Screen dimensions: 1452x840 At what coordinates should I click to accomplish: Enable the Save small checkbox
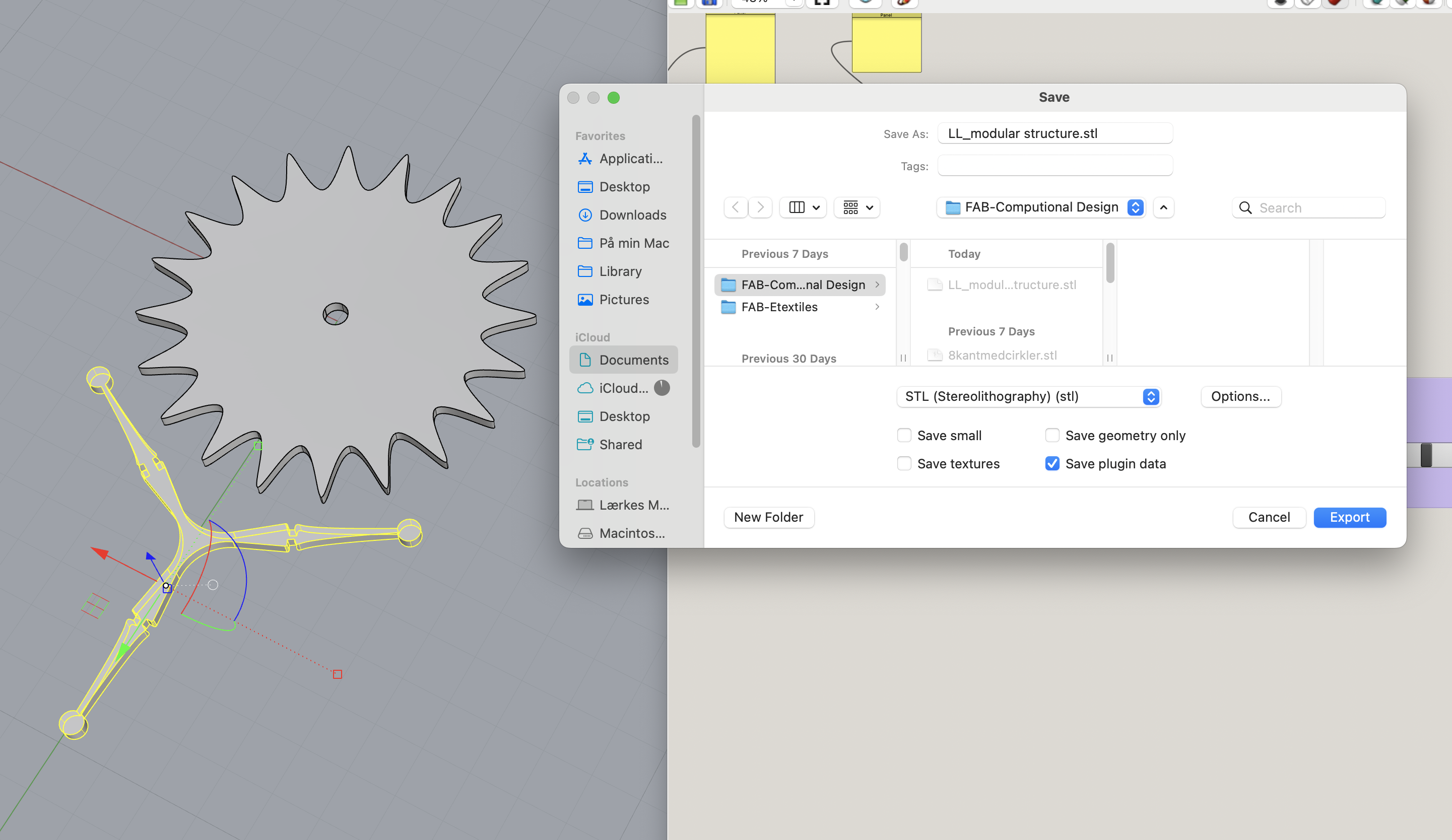(x=904, y=436)
